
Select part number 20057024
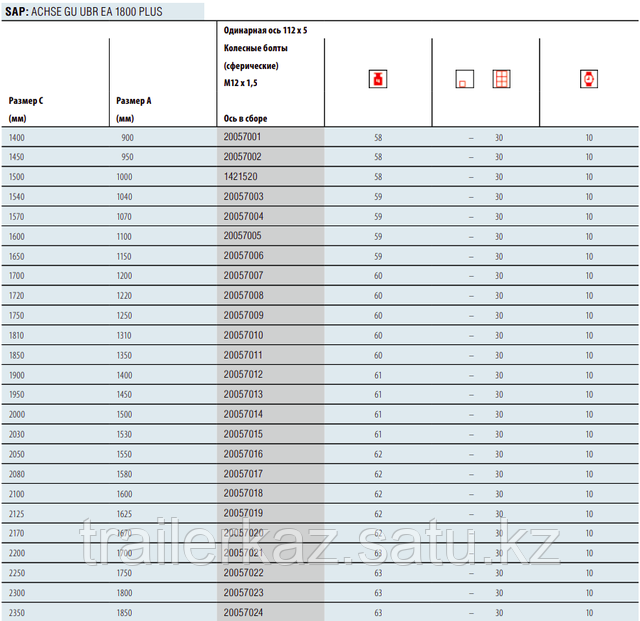point(243,612)
